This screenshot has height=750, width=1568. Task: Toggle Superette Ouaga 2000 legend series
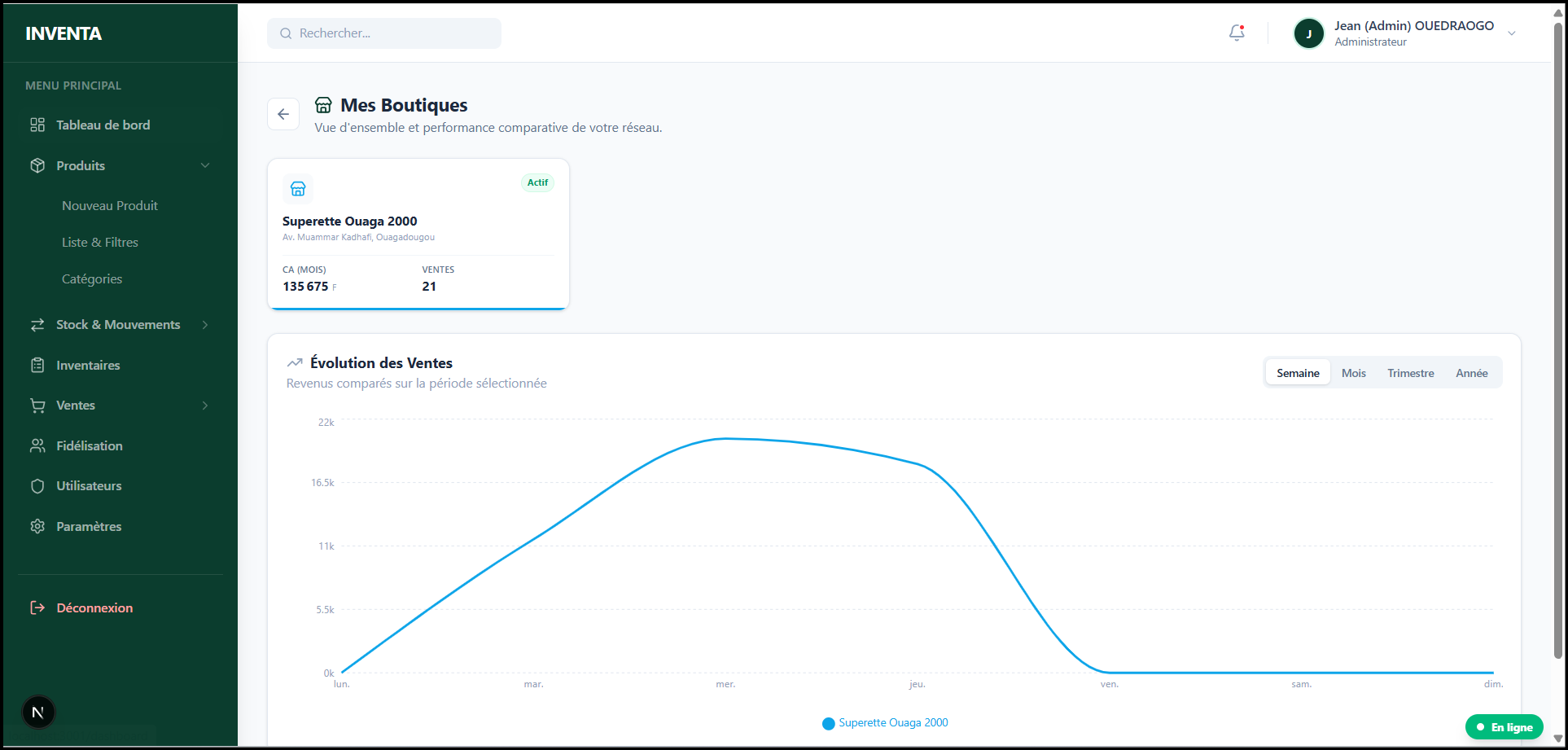point(885,723)
